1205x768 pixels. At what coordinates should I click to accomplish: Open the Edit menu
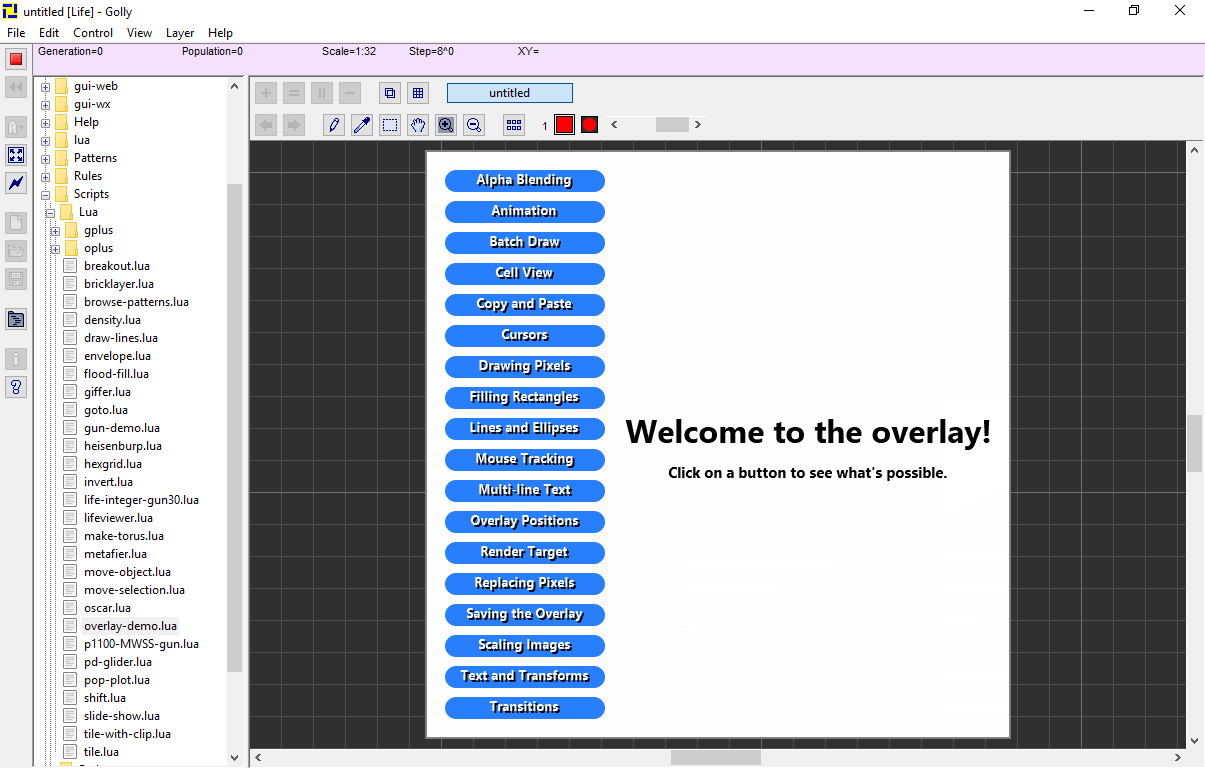click(49, 33)
